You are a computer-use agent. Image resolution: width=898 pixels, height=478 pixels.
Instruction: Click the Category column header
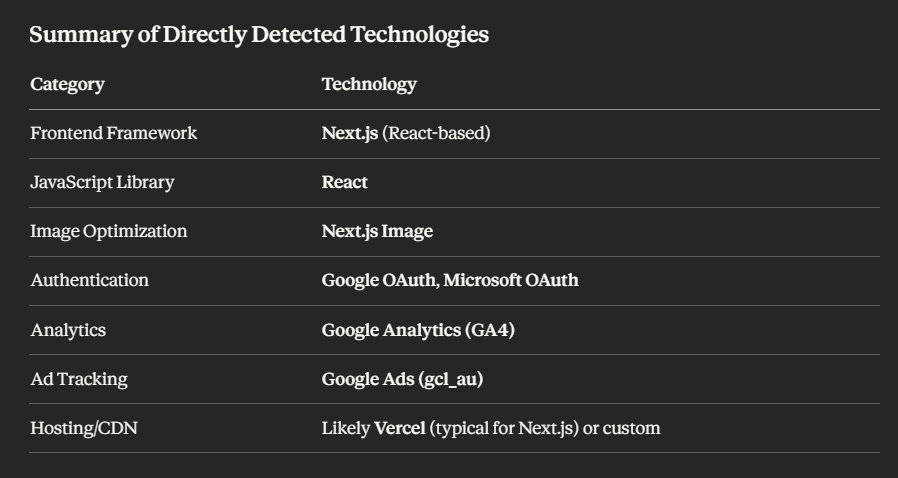click(x=67, y=84)
